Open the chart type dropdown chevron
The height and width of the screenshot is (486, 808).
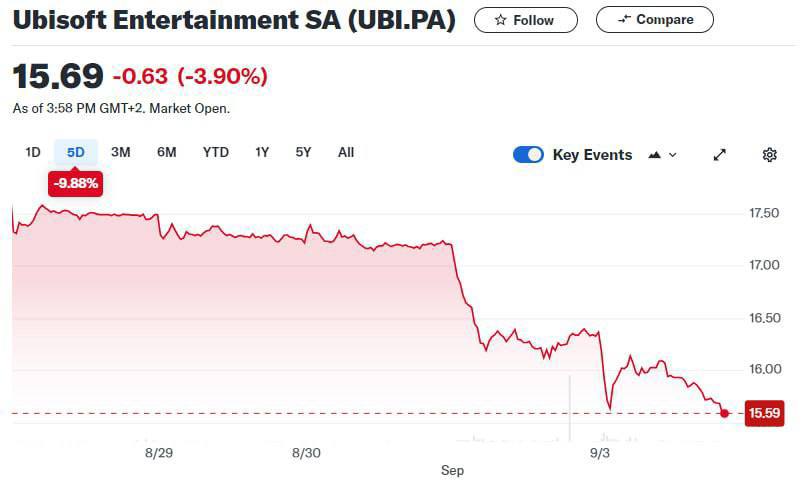(x=673, y=155)
